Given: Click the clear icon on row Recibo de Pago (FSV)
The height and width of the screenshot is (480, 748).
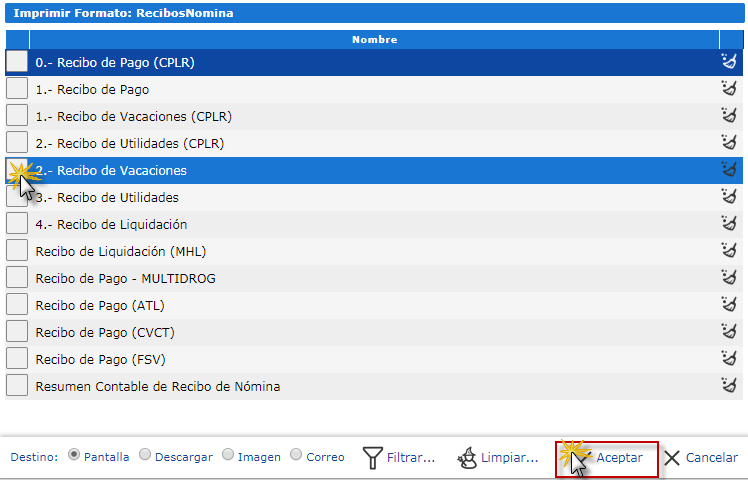Looking at the screenshot, I should click(729, 358).
